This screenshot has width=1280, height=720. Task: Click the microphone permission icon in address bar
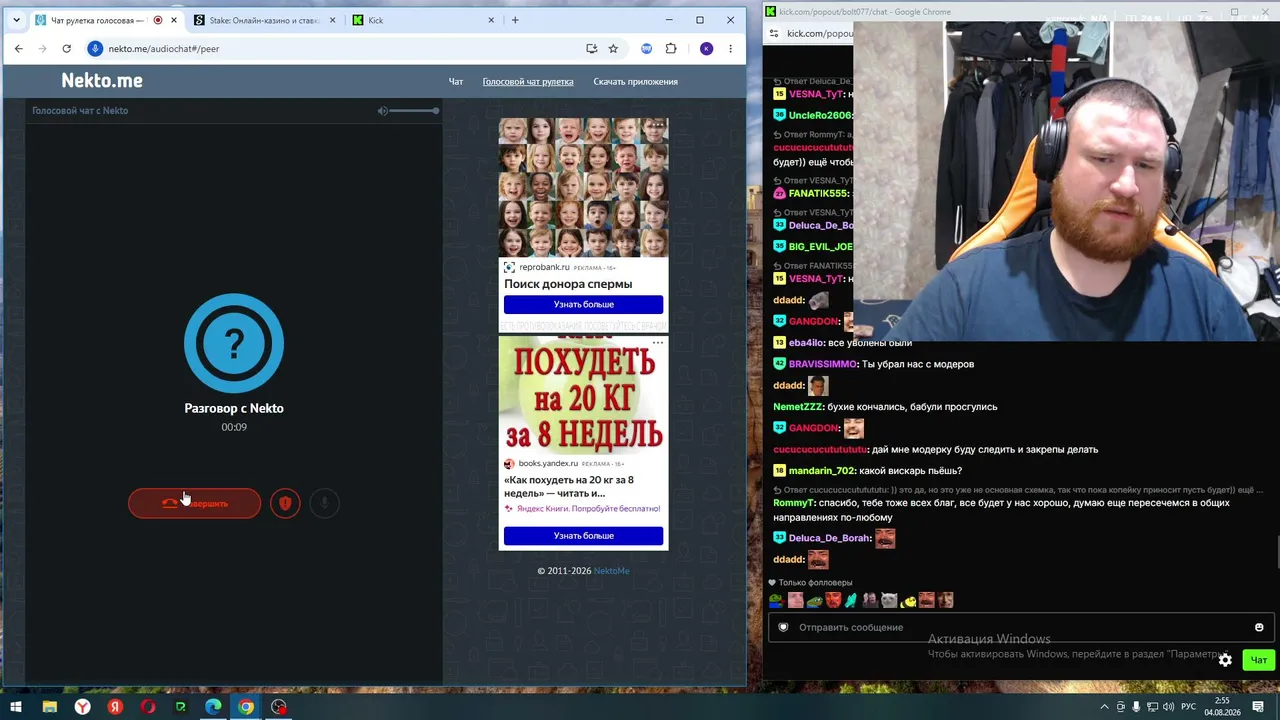95,48
